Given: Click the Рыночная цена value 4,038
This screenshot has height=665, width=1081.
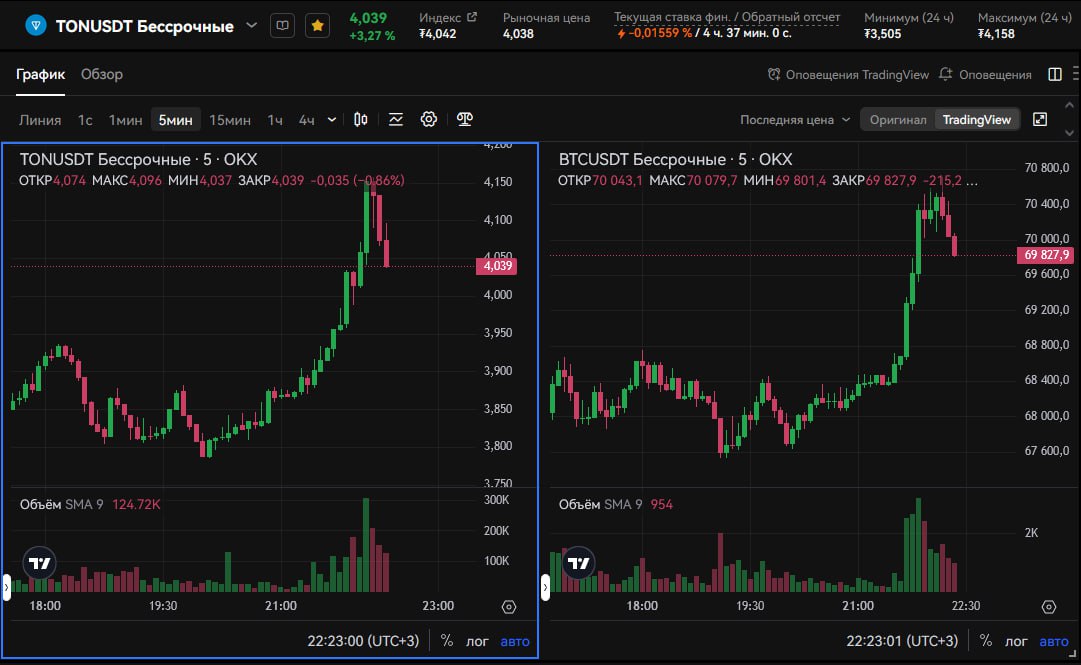Looking at the screenshot, I should [518, 34].
